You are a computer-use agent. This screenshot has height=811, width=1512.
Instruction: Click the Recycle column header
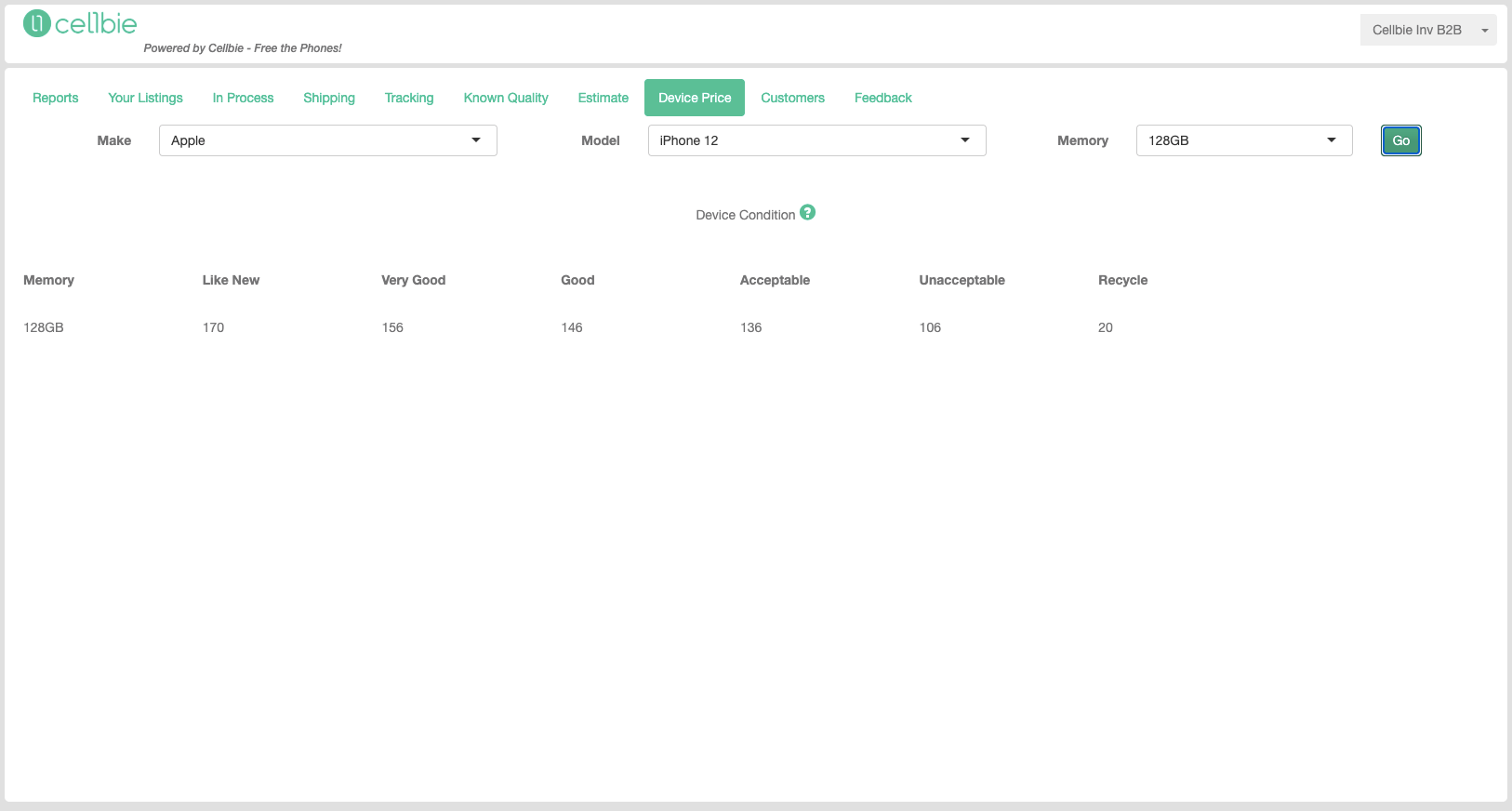pos(1123,280)
